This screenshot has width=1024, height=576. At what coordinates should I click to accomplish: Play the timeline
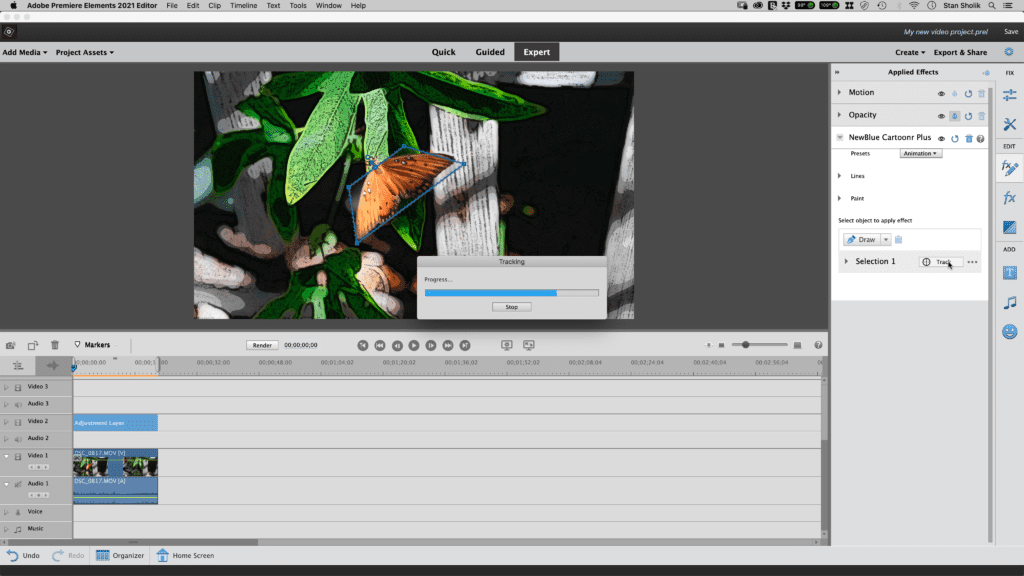point(414,345)
